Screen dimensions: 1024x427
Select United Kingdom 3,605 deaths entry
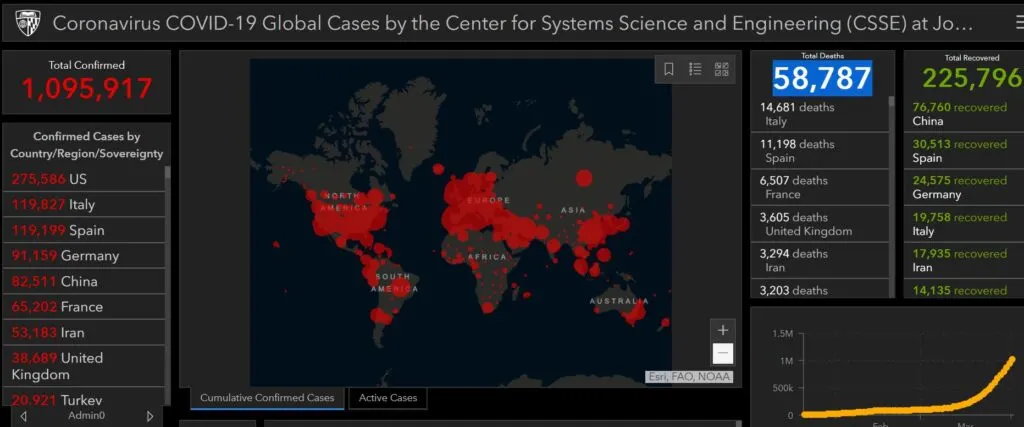(x=820, y=224)
